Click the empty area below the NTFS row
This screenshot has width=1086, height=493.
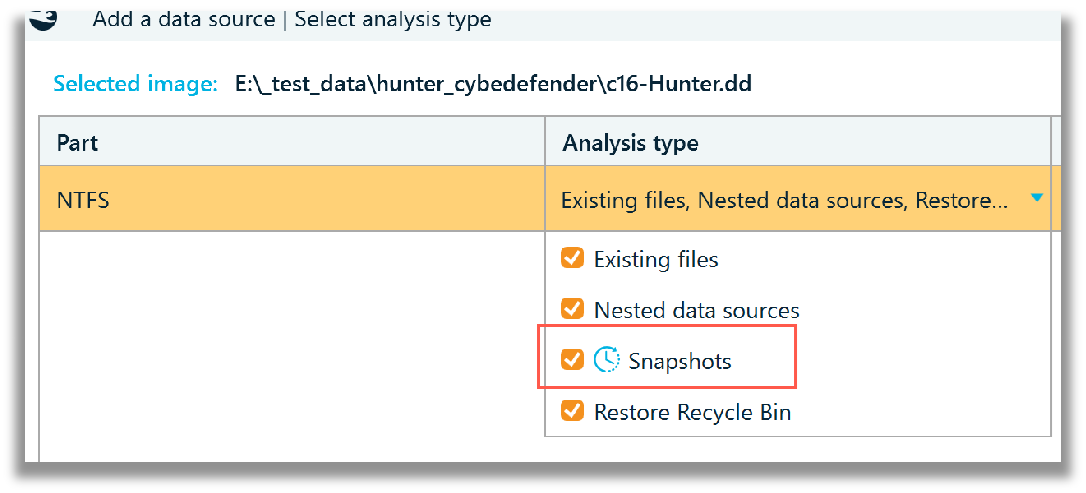coord(292,346)
